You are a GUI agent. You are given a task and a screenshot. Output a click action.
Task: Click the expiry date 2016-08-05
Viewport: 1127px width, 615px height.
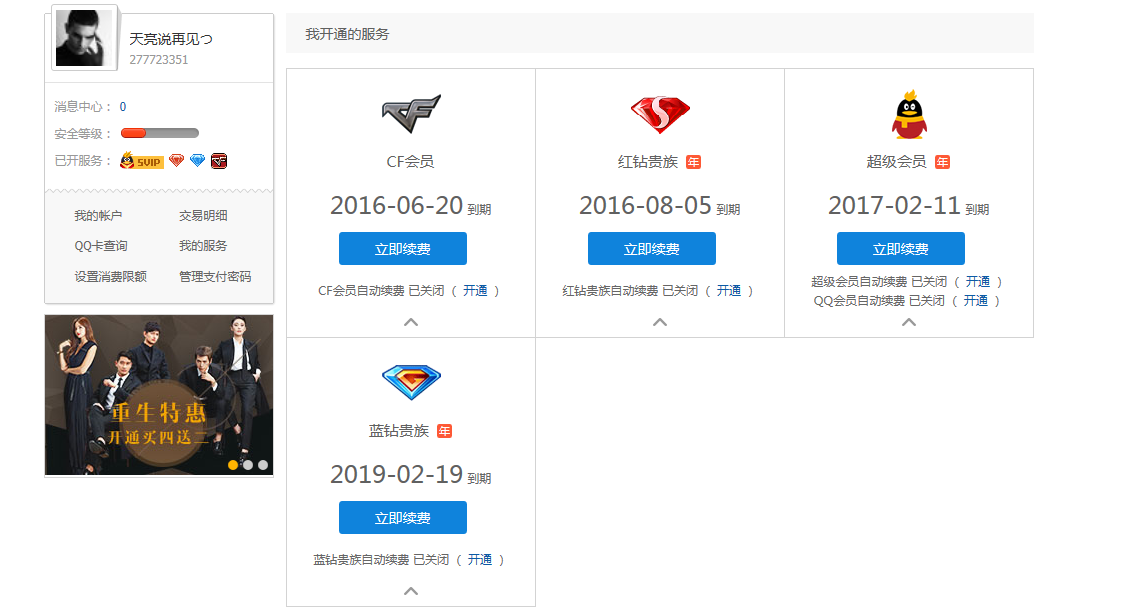point(645,205)
